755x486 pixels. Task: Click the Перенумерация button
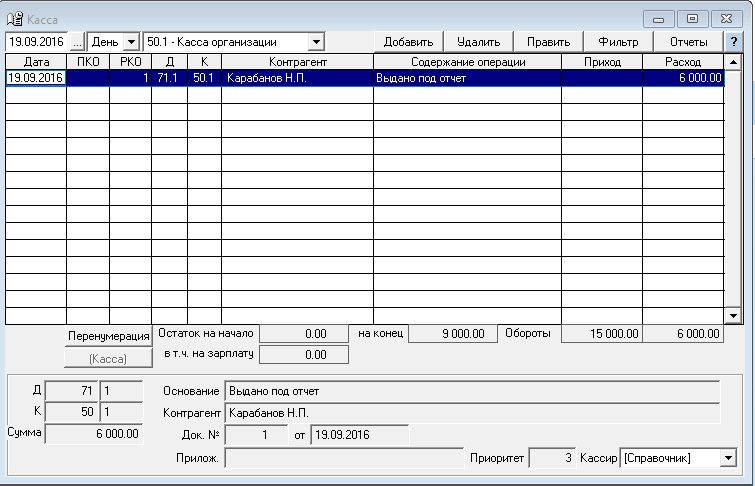(x=108, y=336)
